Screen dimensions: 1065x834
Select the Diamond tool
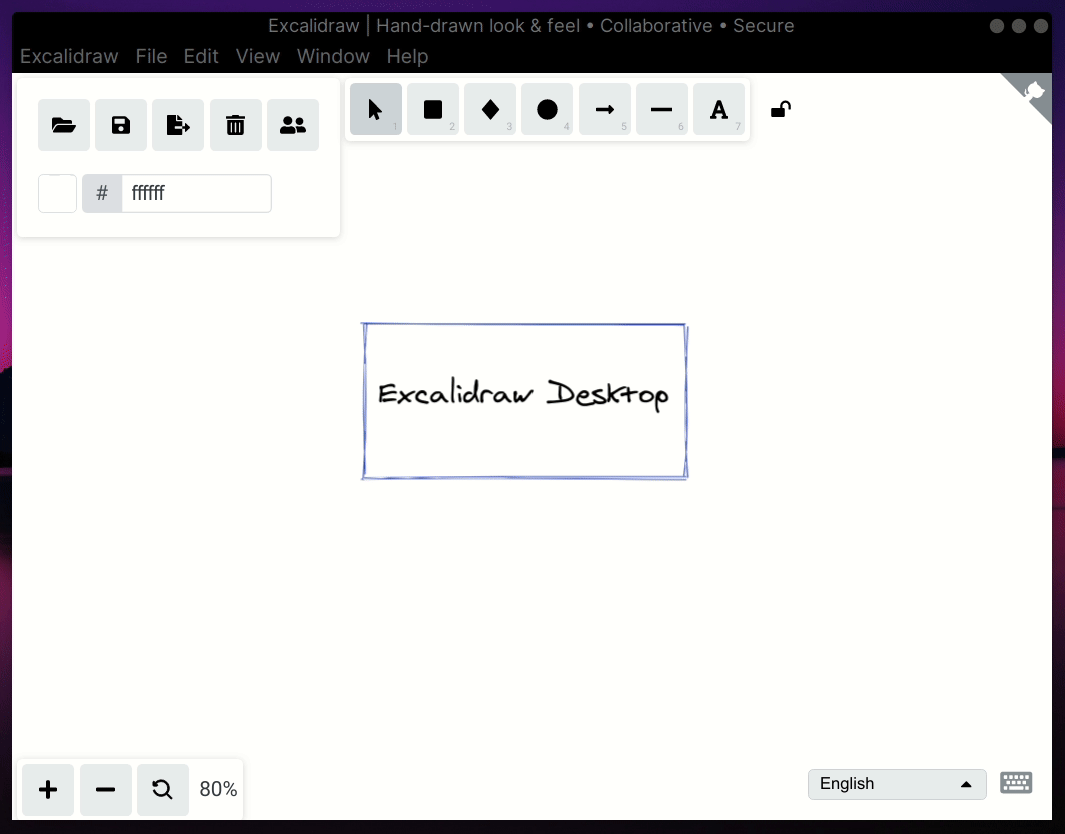click(x=490, y=110)
